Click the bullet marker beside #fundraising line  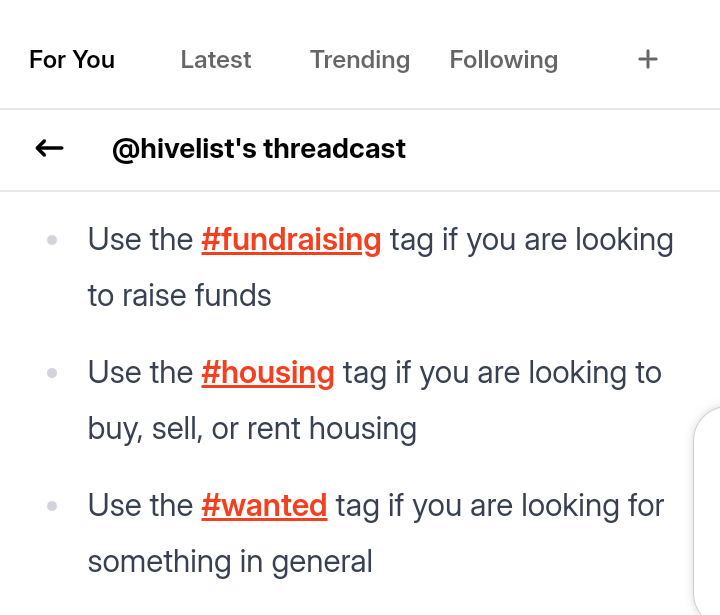coord(52,240)
